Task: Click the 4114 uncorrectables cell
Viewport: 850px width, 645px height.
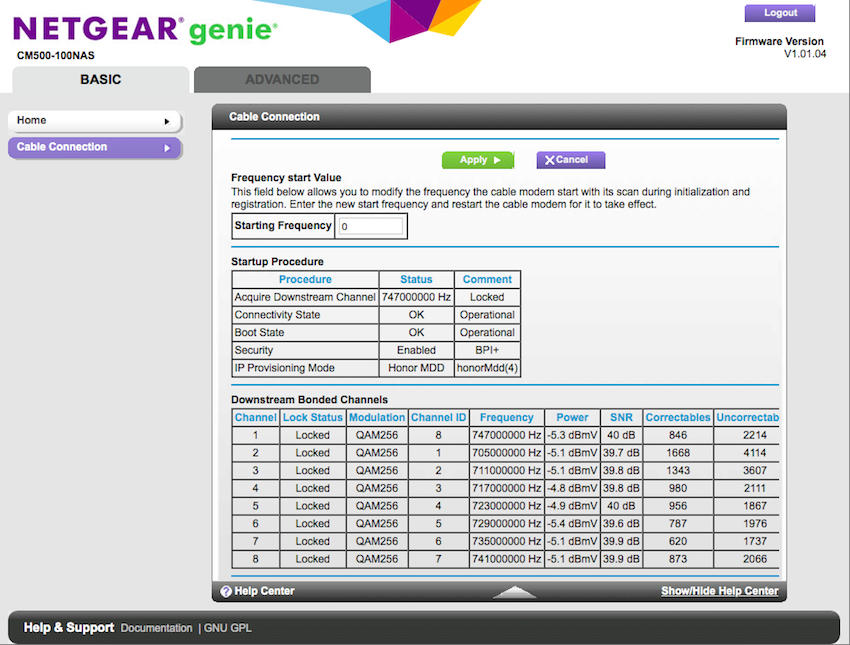Action: coord(747,453)
